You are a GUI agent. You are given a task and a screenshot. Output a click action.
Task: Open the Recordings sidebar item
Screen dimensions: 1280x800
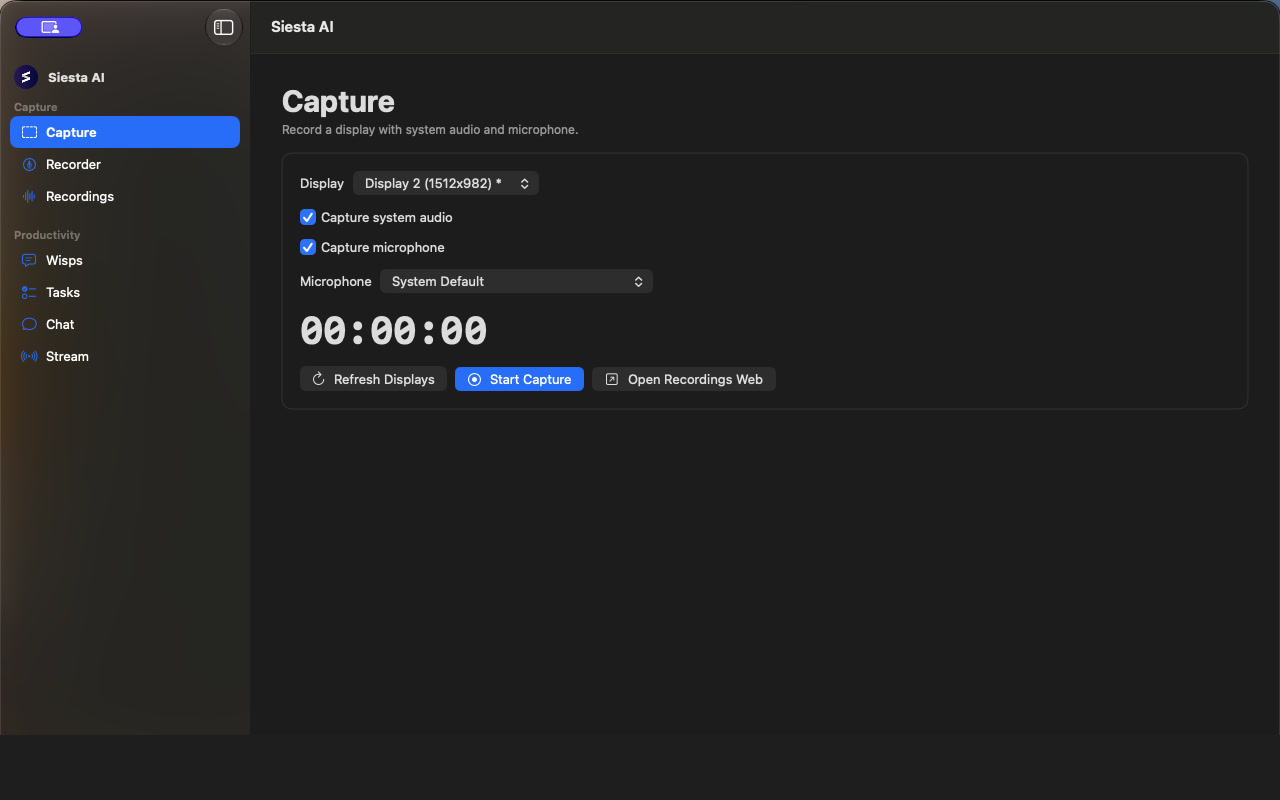pos(125,196)
